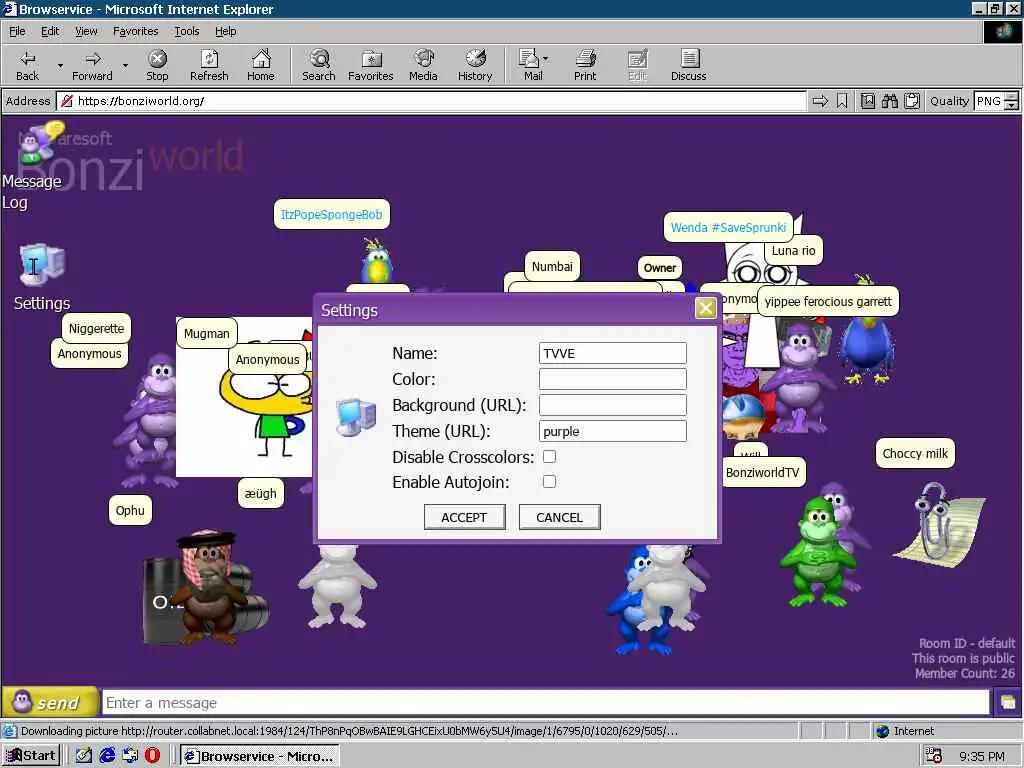This screenshot has width=1024, height=768.
Task: Click the BonziworldTV name label
Action: (763, 472)
